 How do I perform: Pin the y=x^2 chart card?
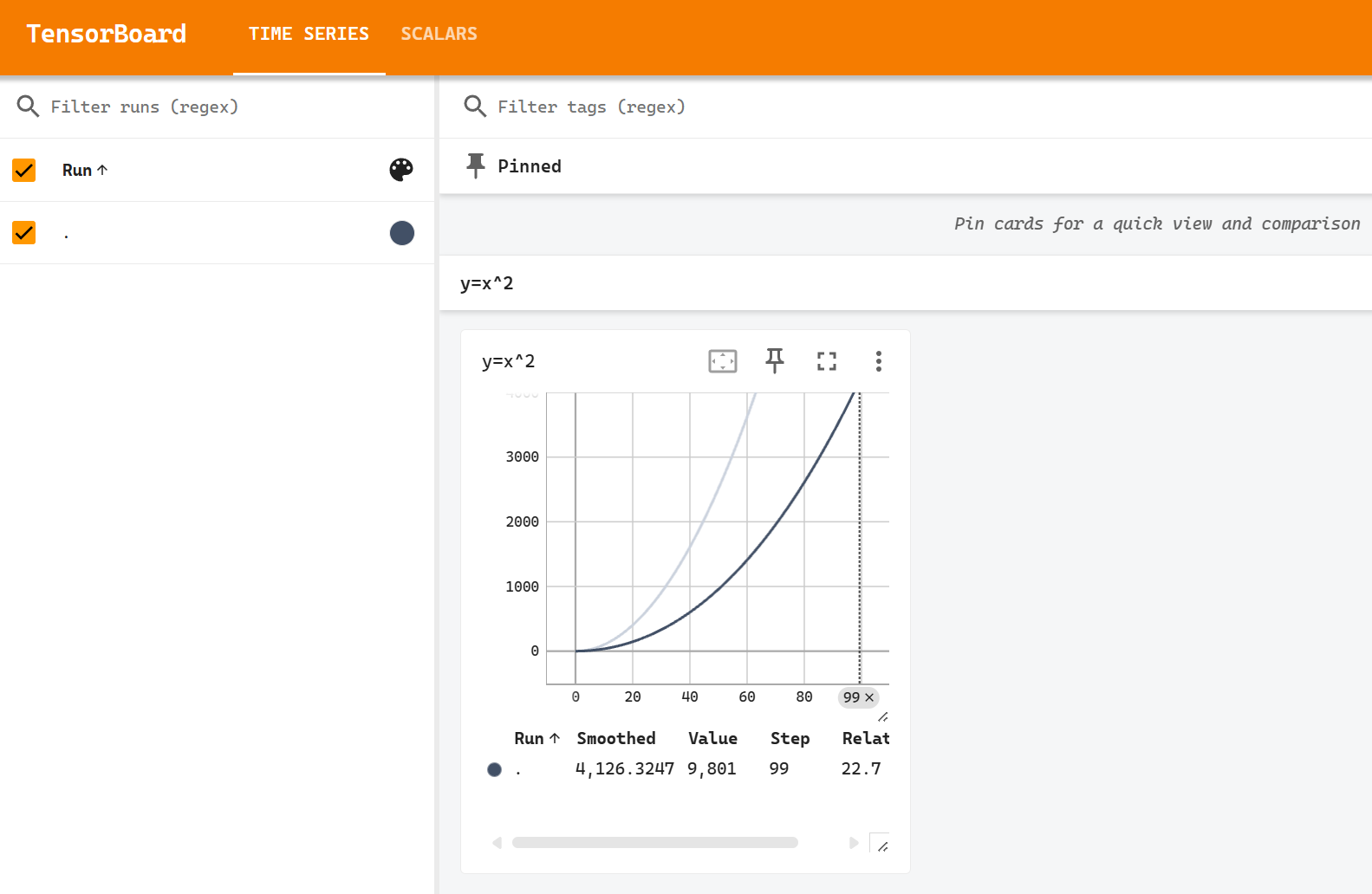pyautogui.click(x=775, y=360)
